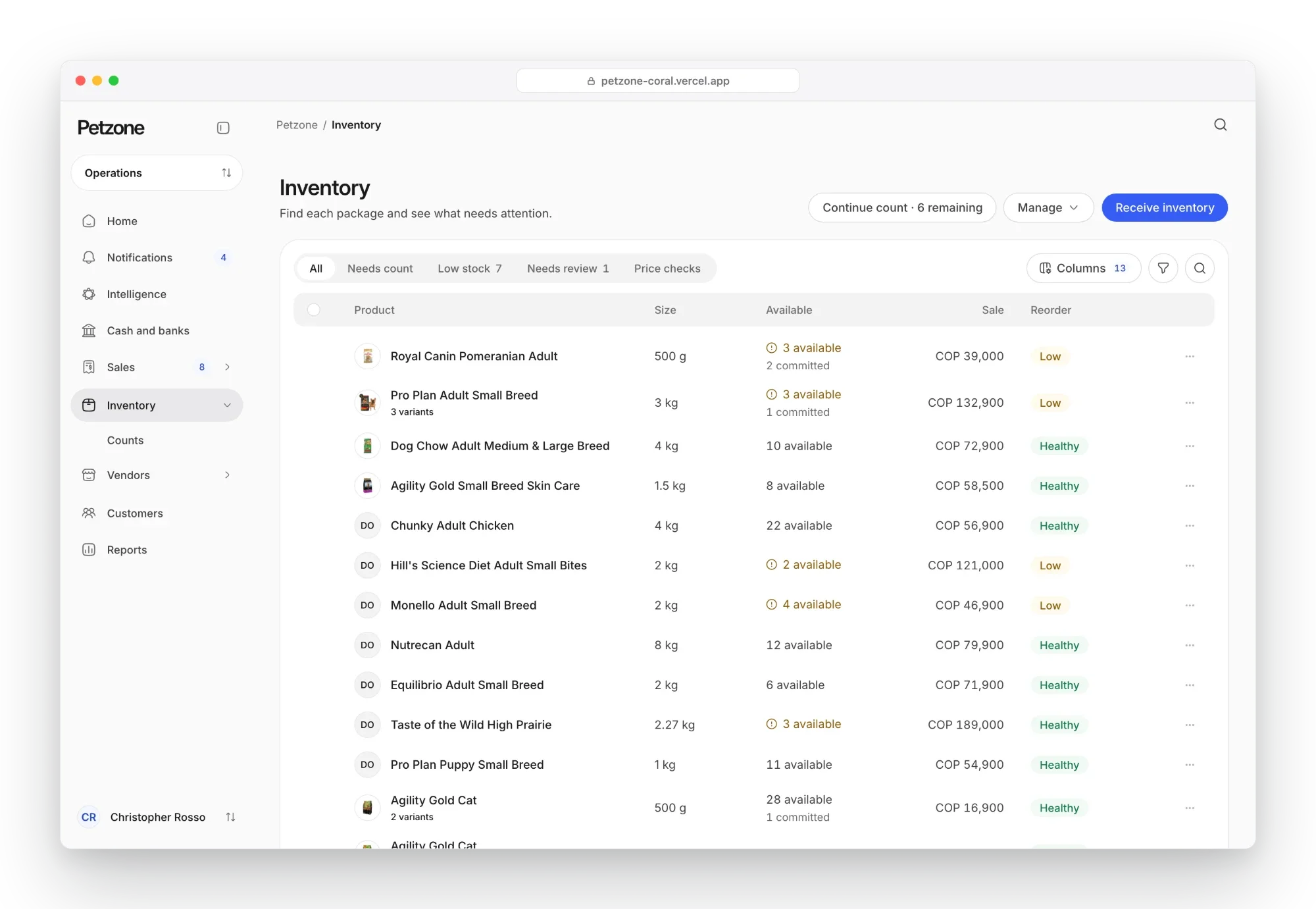Click the Cash and banks building icon
This screenshot has height=909, width=1316.
[x=89, y=330]
